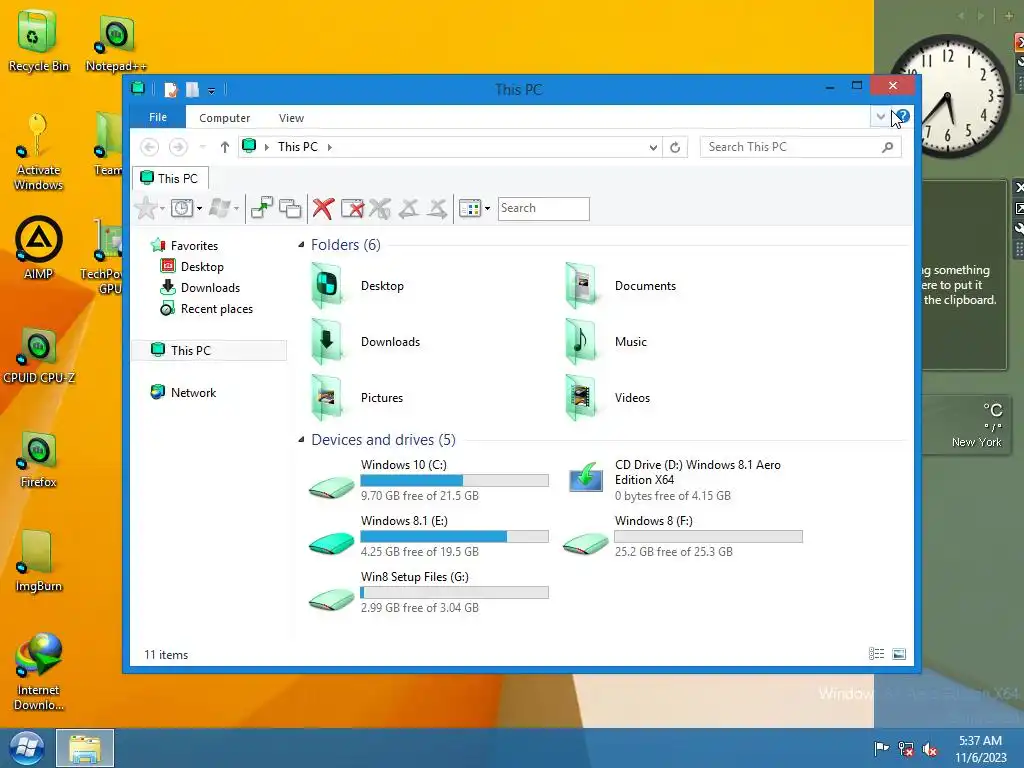
Task: Open the dropdown beside recently closed clock
Action: click(199, 210)
